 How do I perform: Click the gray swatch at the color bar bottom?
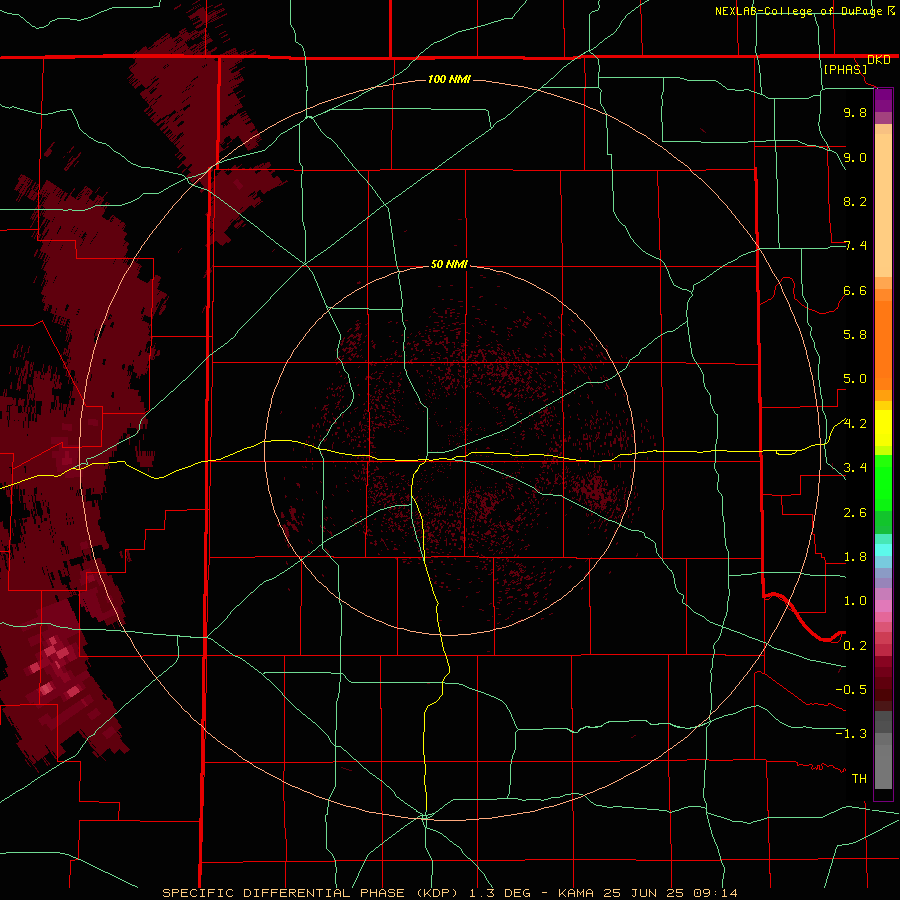point(883,766)
